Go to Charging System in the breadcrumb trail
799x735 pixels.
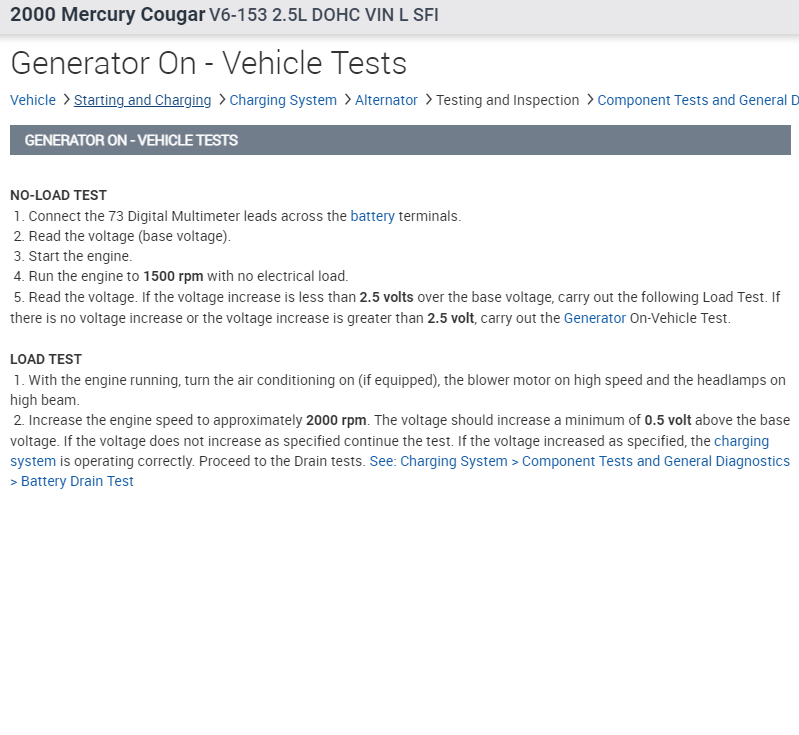[283, 100]
